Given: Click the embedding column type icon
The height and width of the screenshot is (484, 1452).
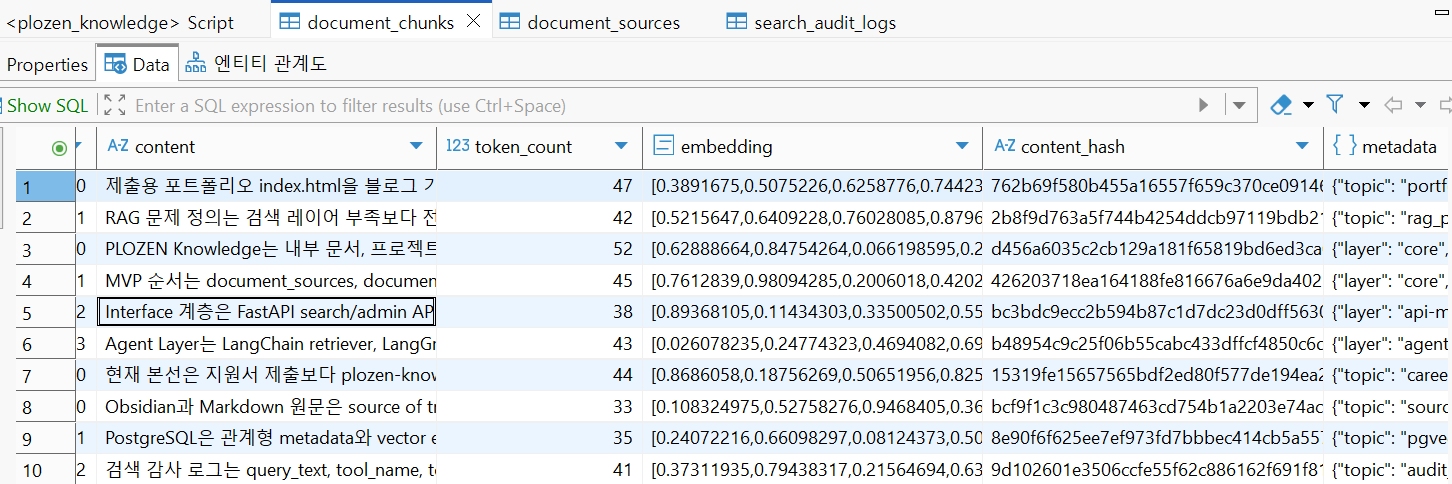Looking at the screenshot, I should pos(663,147).
